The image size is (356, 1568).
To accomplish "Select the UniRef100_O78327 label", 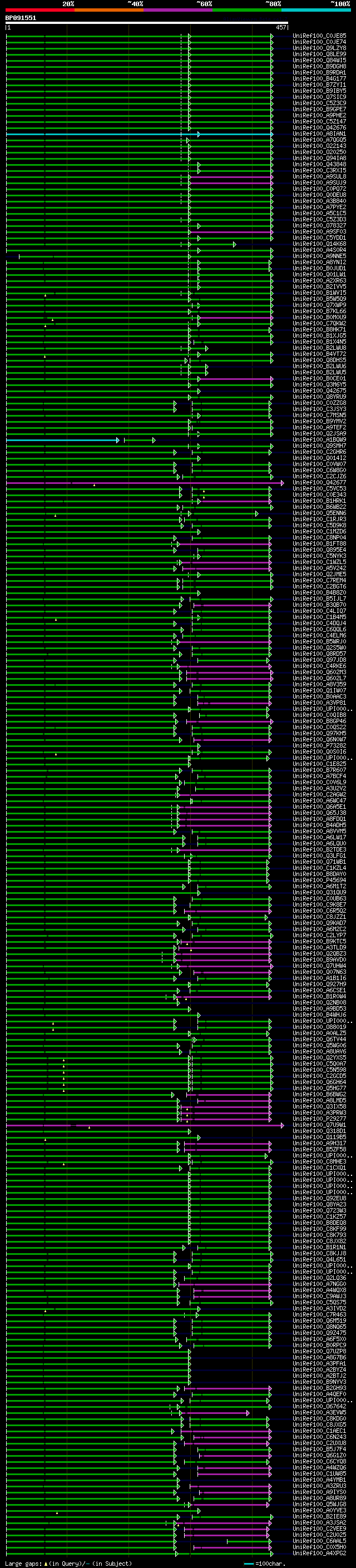I will pyautogui.click(x=319, y=226).
